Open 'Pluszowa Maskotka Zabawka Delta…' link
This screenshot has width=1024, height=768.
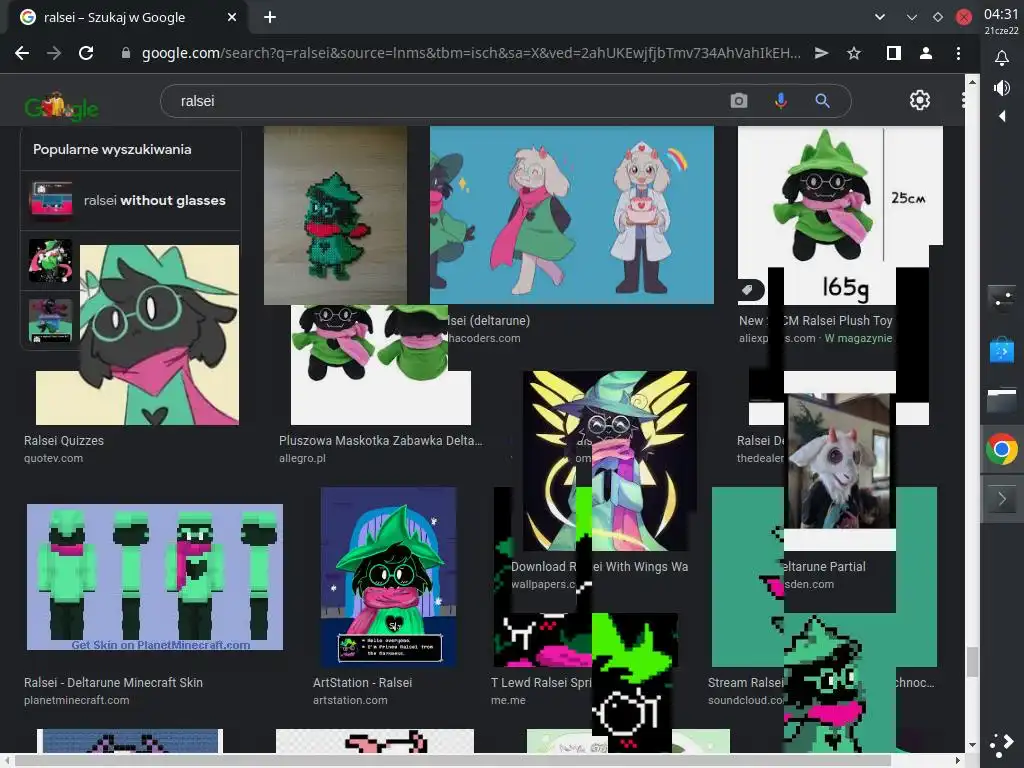tap(381, 441)
